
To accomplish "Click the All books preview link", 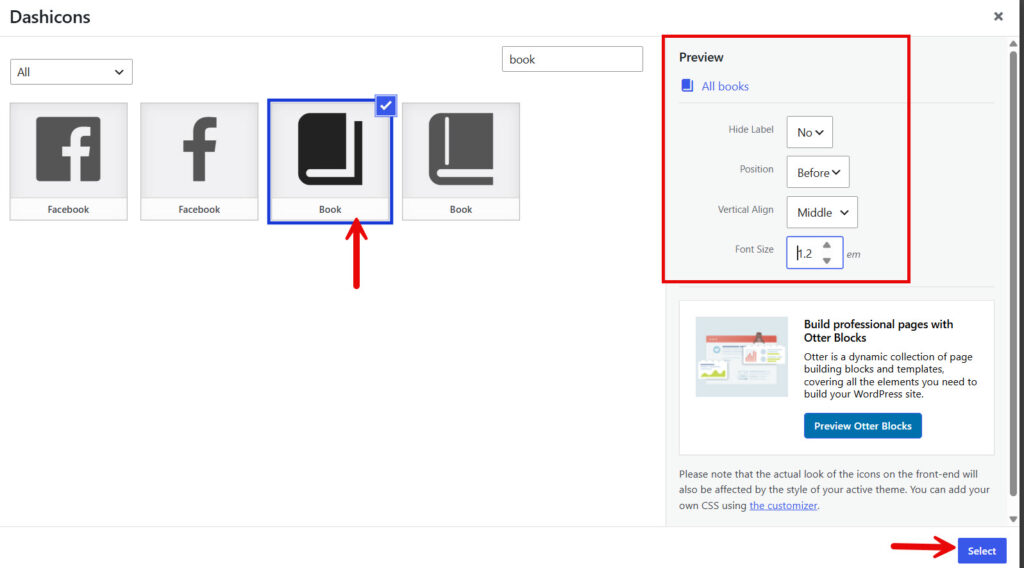I will click(x=725, y=86).
